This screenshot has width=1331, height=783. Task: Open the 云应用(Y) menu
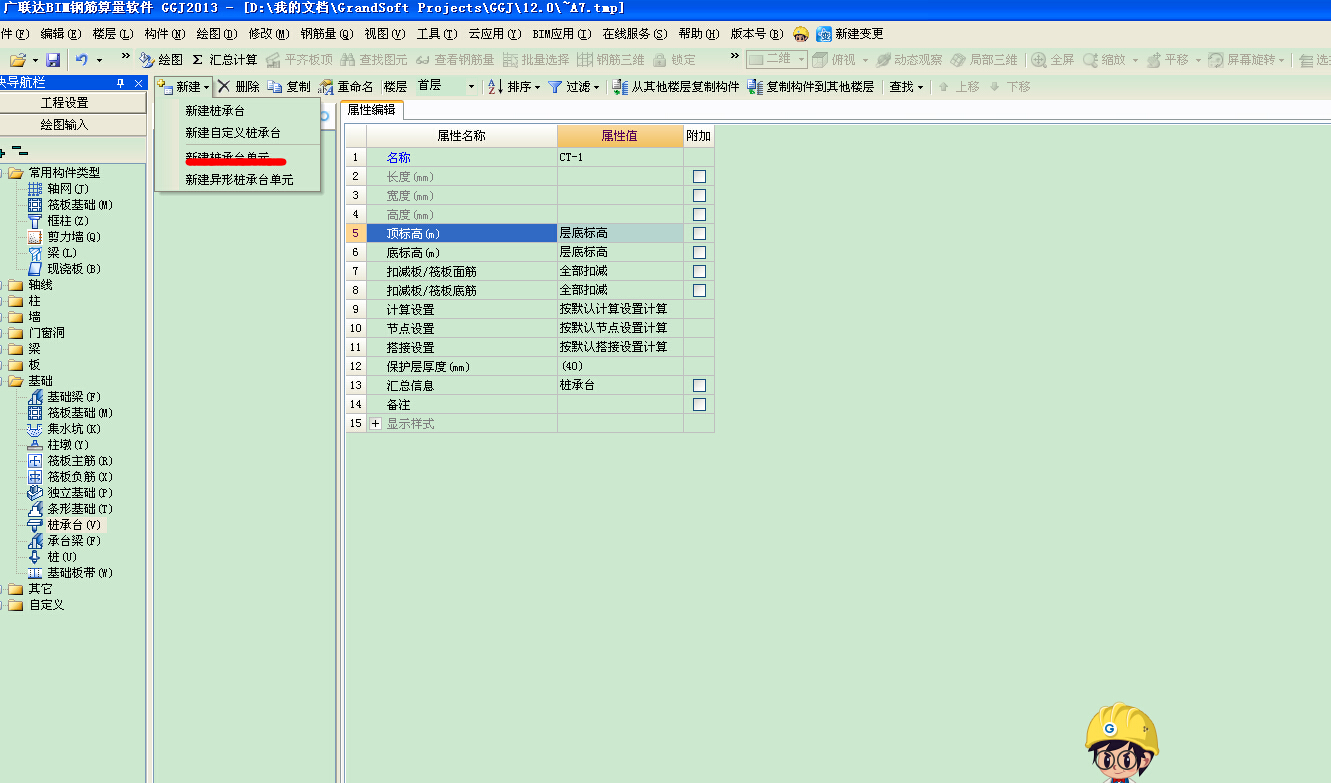495,33
